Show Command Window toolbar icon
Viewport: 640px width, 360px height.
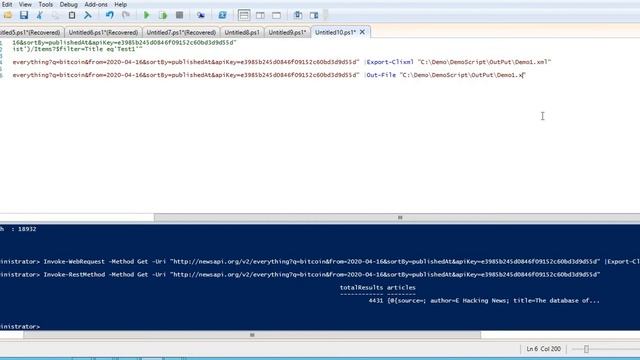coord(298,16)
